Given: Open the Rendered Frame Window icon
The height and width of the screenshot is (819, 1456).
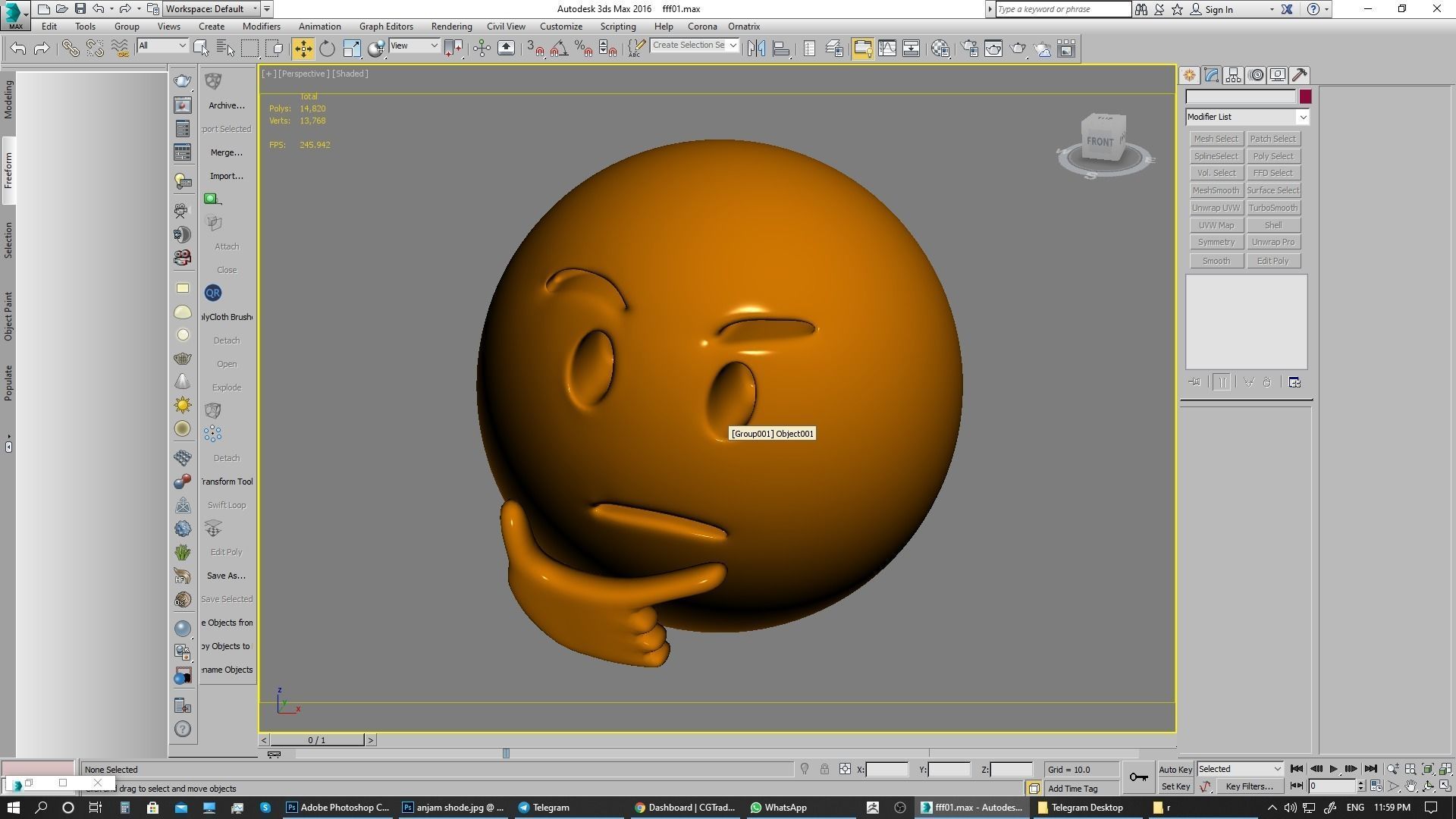Looking at the screenshot, I should 993,49.
